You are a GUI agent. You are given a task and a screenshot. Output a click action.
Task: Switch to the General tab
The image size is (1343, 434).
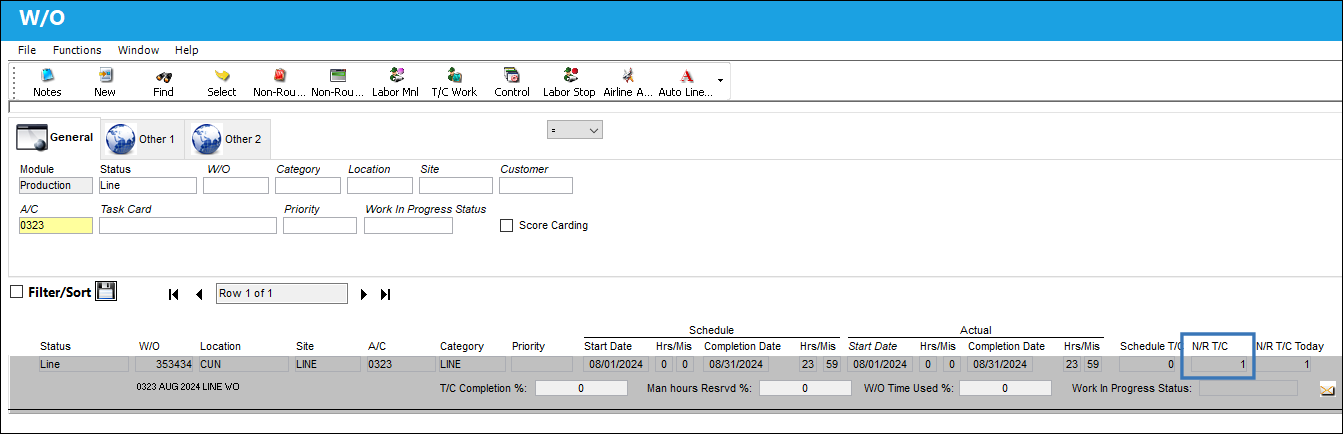[x=55, y=138]
